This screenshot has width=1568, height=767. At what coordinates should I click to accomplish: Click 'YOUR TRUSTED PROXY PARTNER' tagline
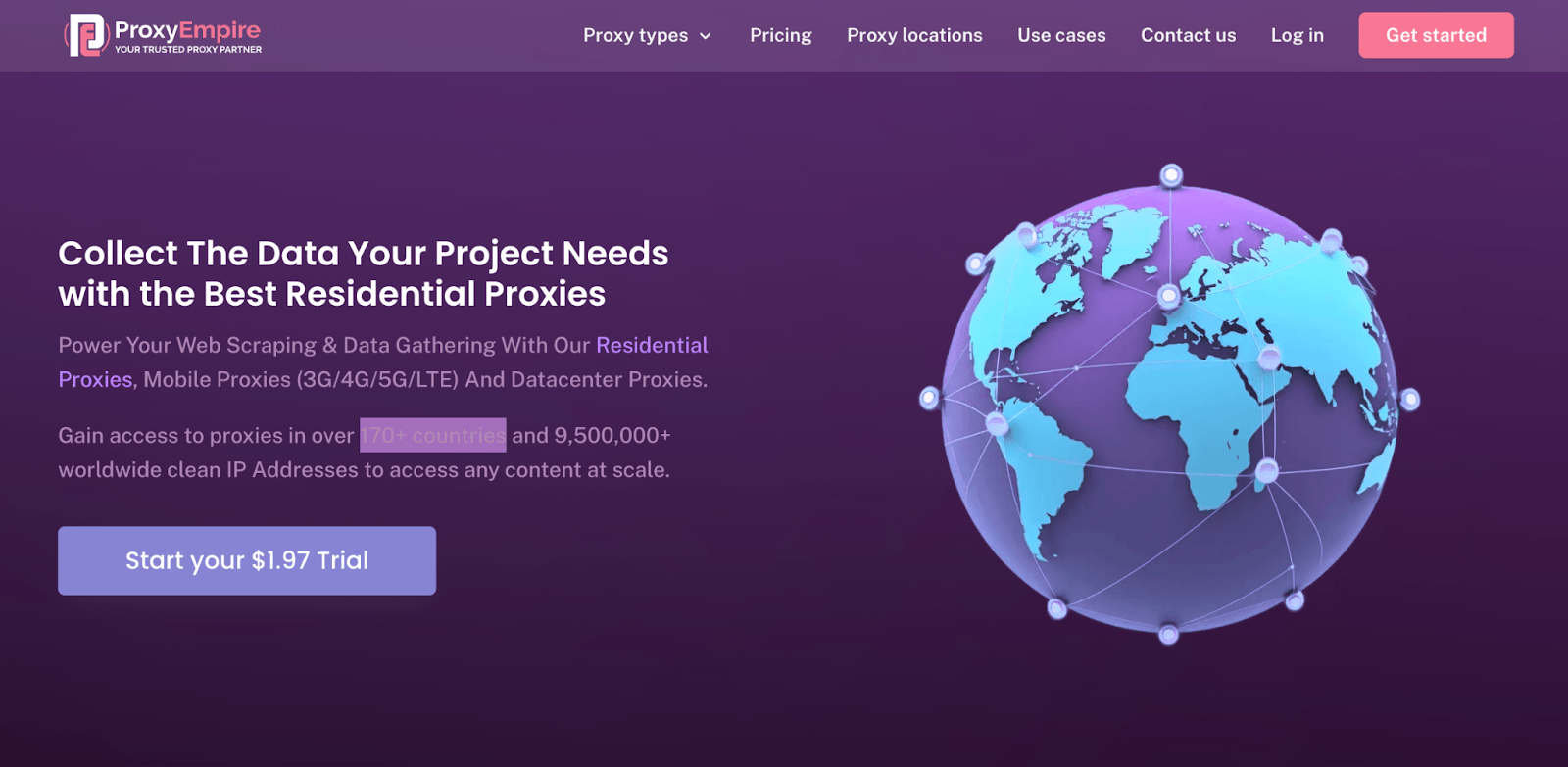188,49
